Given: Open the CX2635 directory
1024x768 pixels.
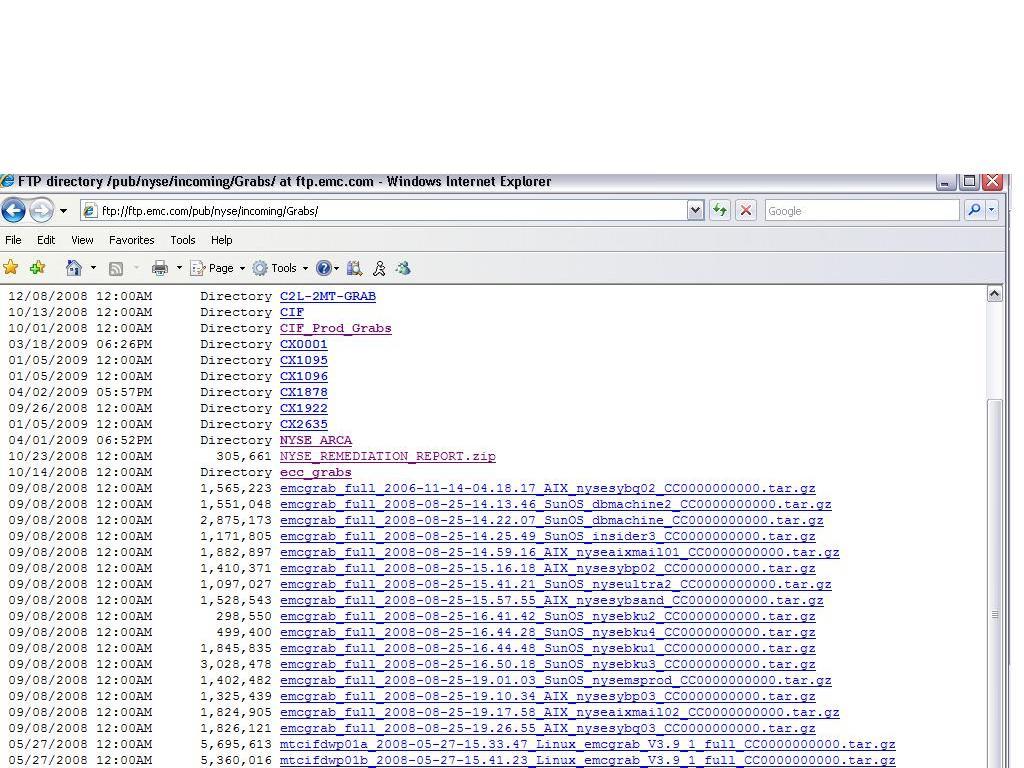Looking at the screenshot, I should point(304,424).
